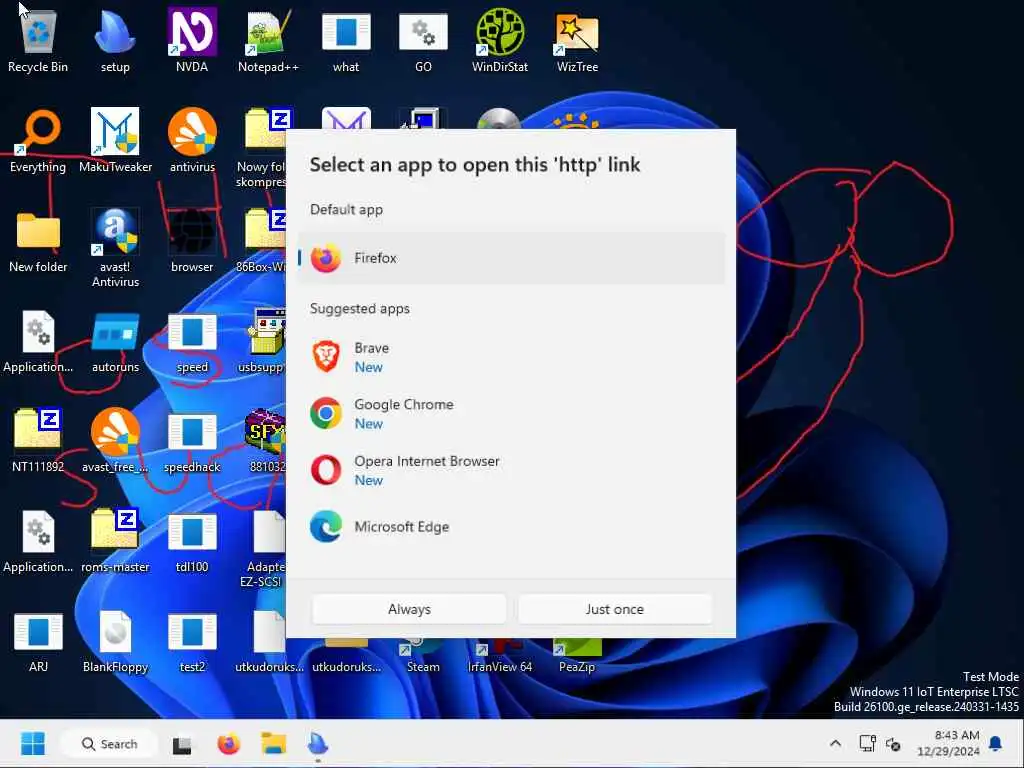This screenshot has height=768, width=1024.
Task: Launch PeaZip desktop shortcut
Action: [x=577, y=656]
